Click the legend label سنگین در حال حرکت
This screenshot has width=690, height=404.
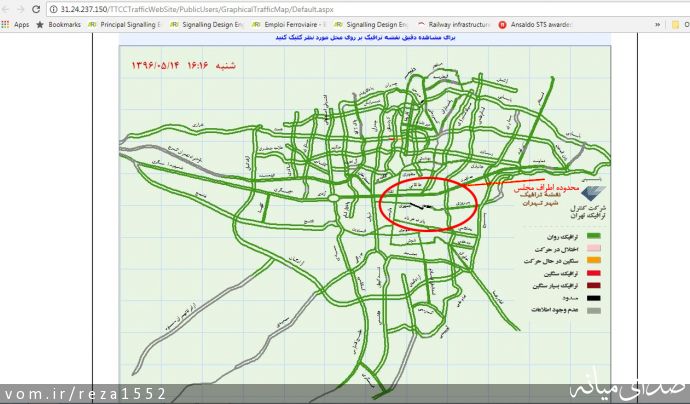[x=551, y=261]
